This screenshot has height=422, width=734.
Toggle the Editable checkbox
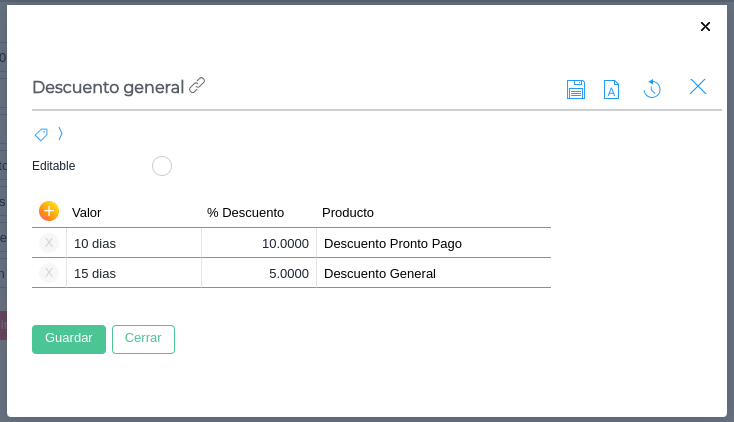(162, 166)
